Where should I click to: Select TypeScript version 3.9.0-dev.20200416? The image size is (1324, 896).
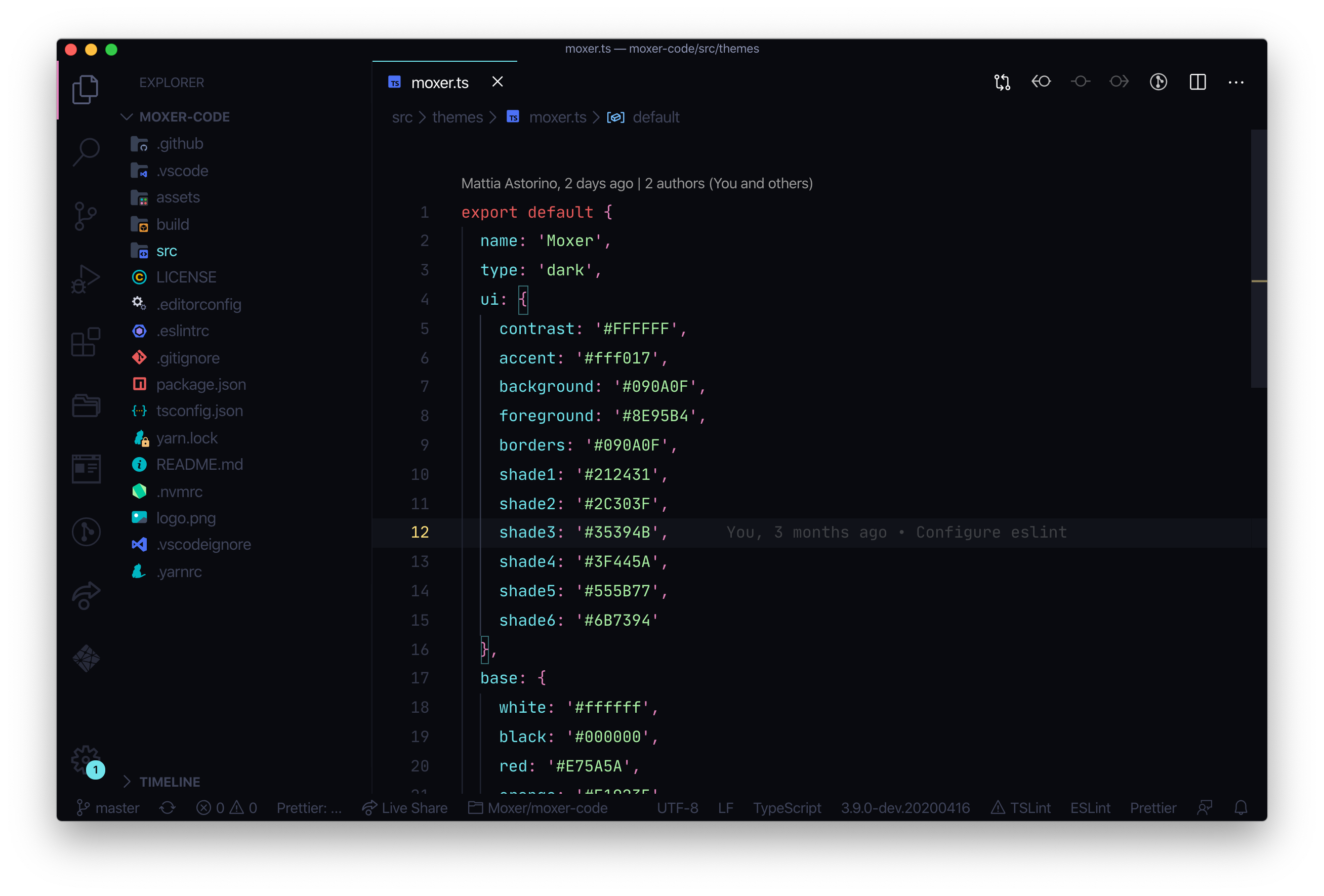tap(905, 807)
